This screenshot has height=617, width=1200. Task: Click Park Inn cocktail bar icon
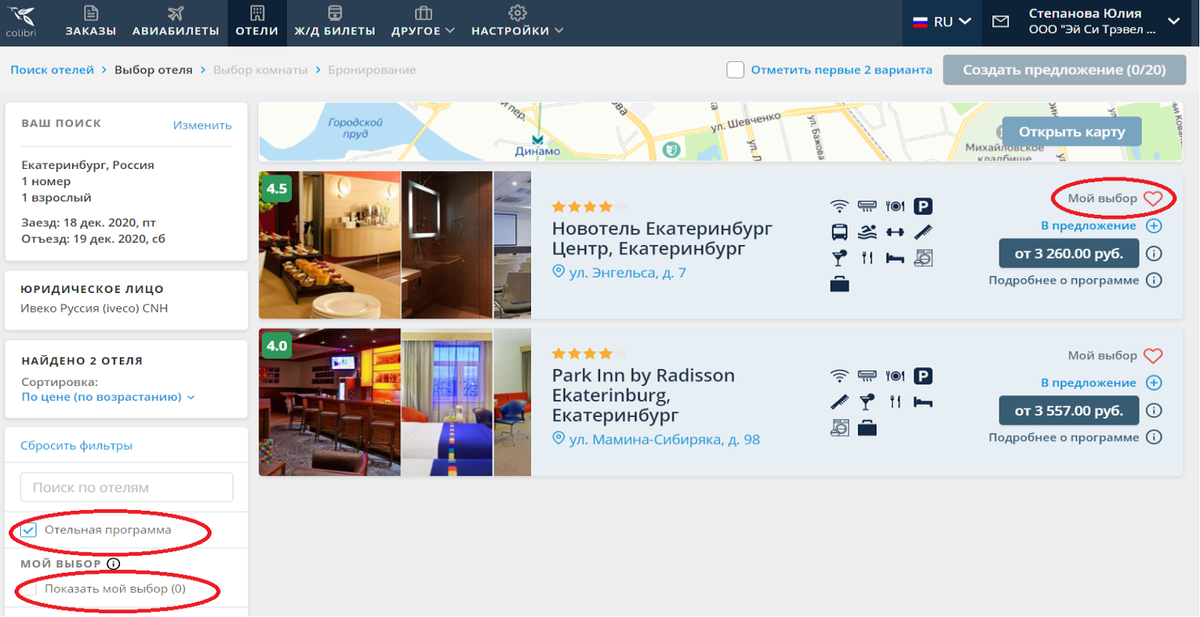pyautogui.click(x=868, y=402)
